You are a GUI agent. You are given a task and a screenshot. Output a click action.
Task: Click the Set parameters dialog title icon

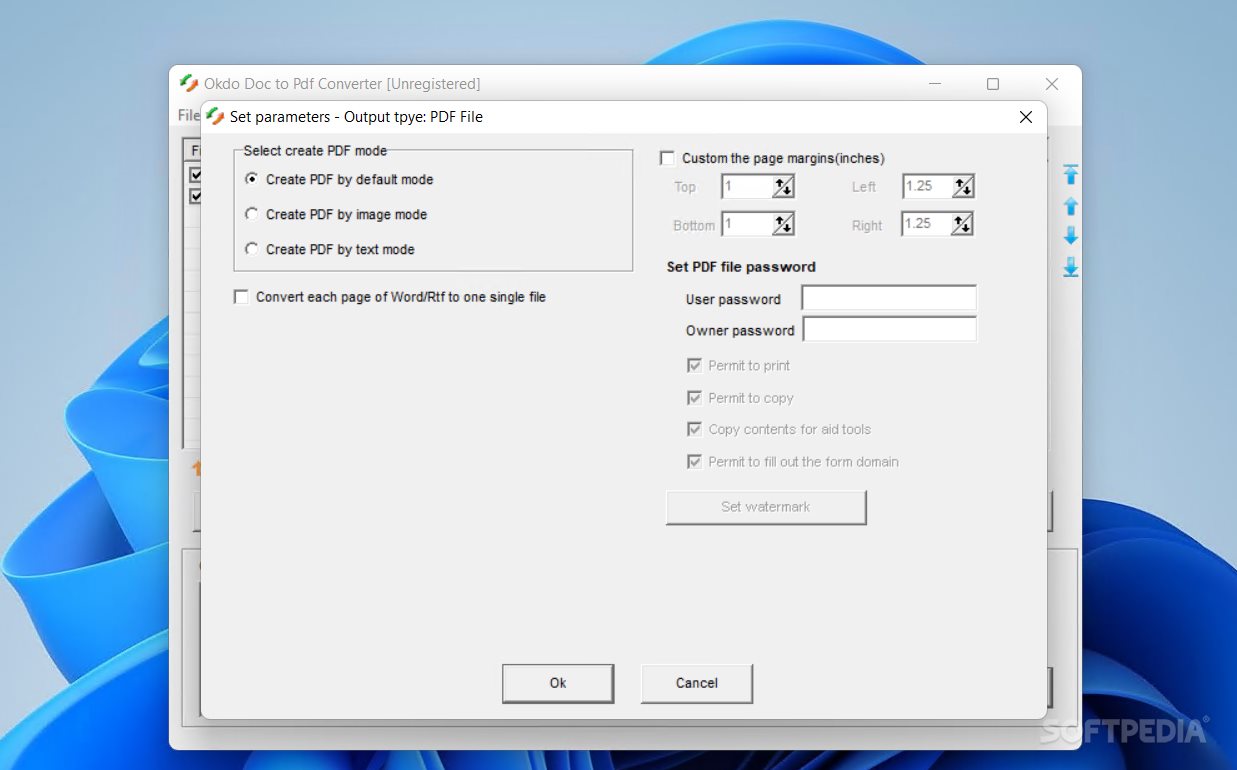click(x=216, y=116)
